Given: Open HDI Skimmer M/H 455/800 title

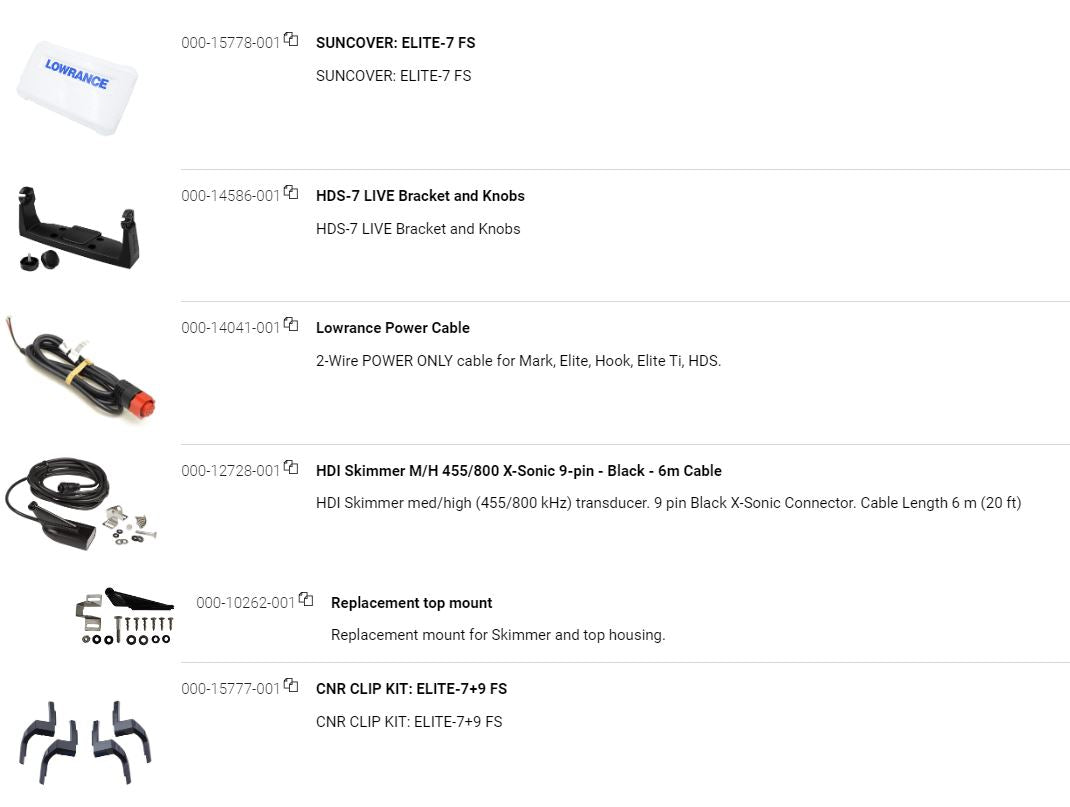Looking at the screenshot, I should pyautogui.click(x=518, y=471).
